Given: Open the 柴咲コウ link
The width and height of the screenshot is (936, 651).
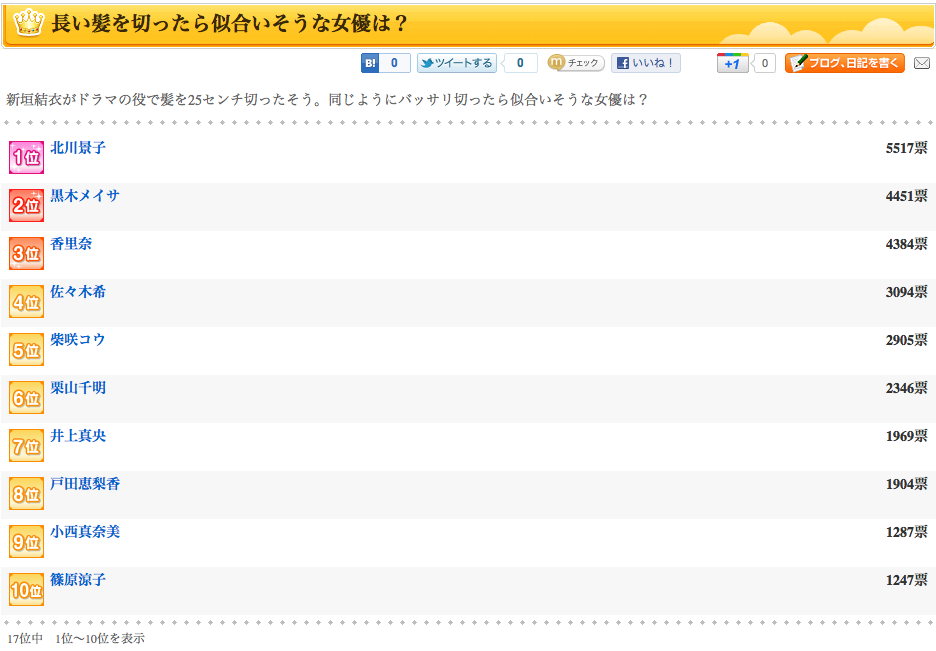Looking at the screenshot, I should (78, 340).
